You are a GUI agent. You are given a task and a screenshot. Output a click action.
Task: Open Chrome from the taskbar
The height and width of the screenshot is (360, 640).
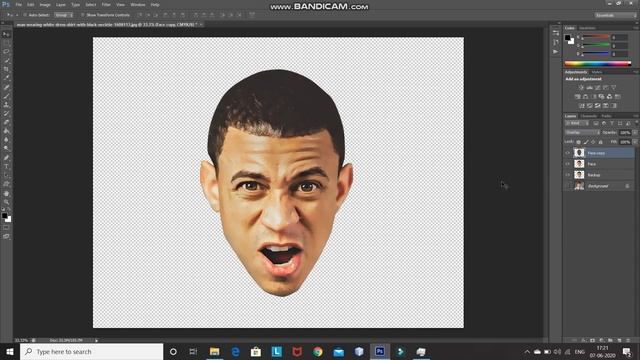click(x=318, y=352)
